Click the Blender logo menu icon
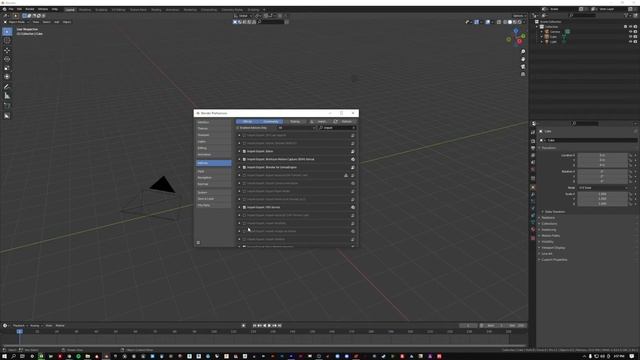This screenshot has height=360, width=640. 4,9
